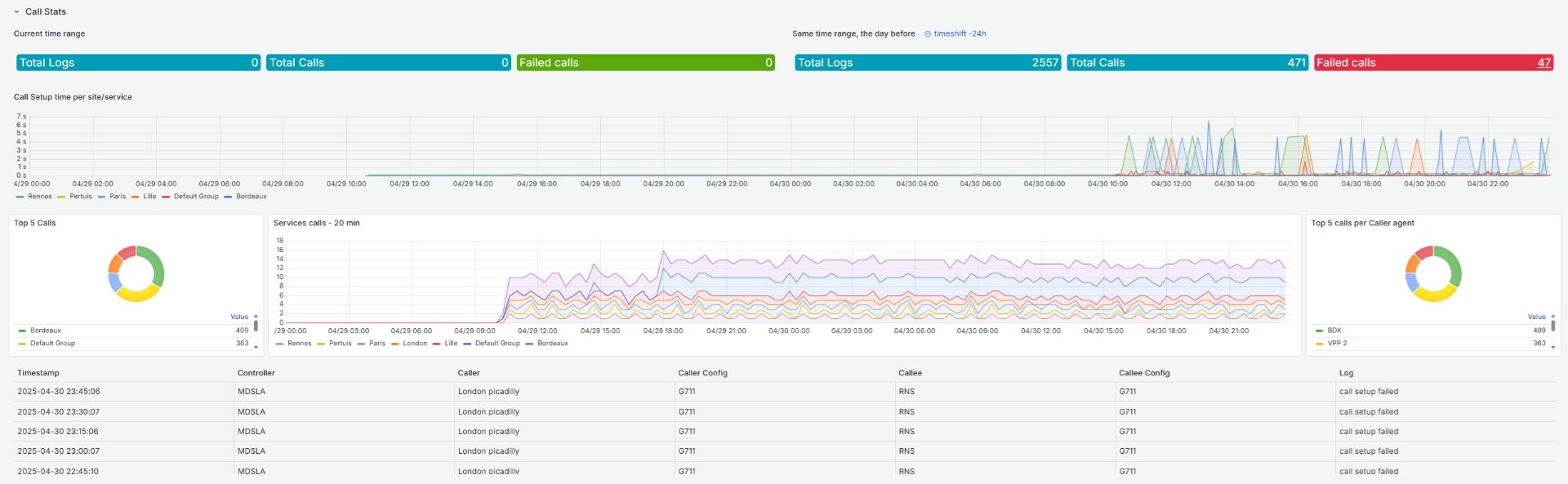Sort the table by Timestamp column header
This screenshot has height=484, width=1568.
(x=38, y=373)
